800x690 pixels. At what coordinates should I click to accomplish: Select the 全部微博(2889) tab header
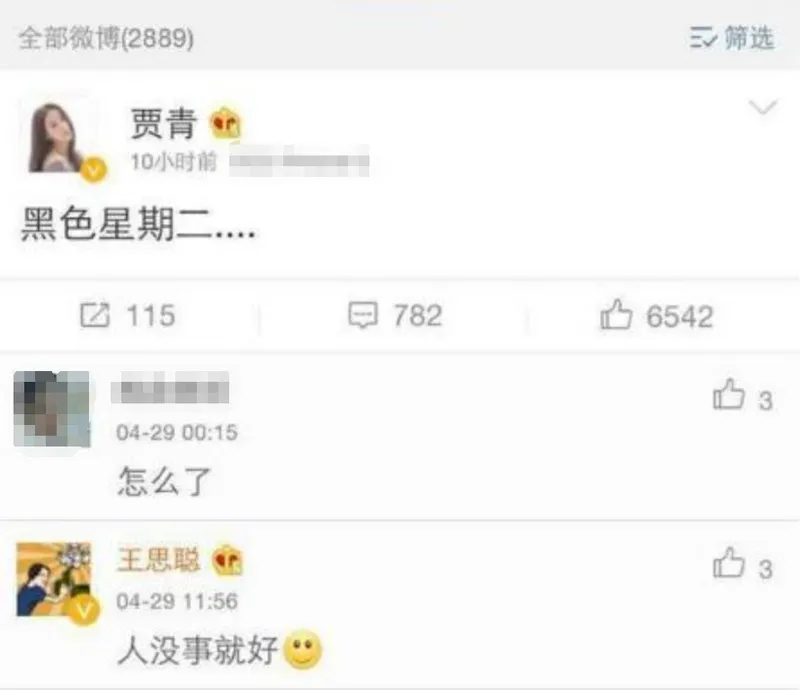click(x=106, y=38)
